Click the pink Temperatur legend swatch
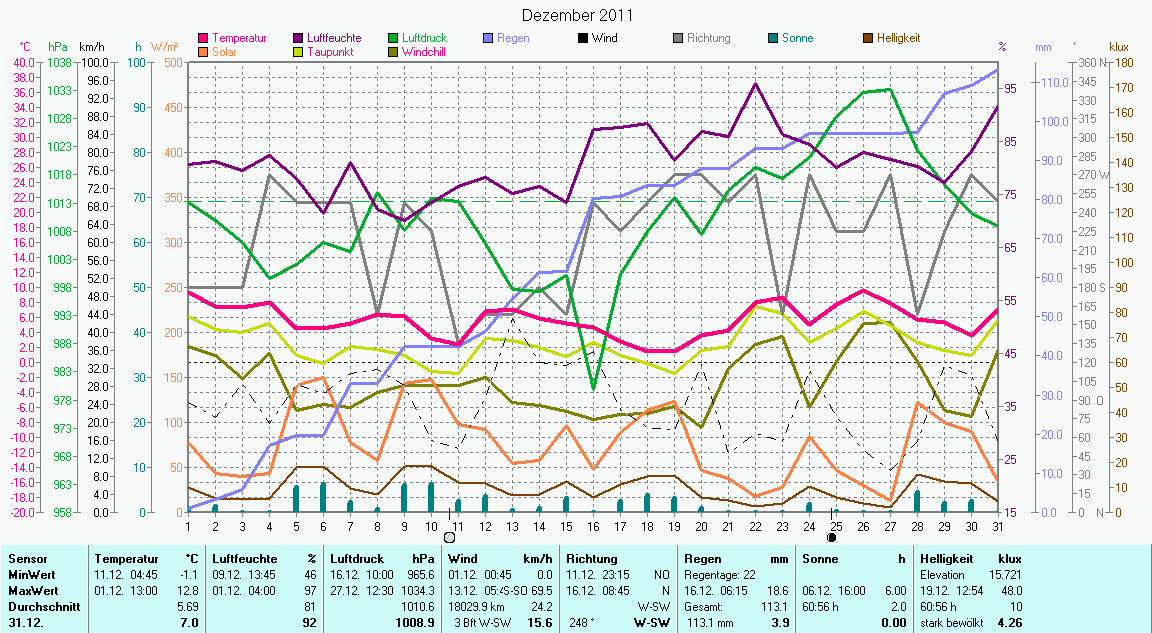 pos(205,39)
